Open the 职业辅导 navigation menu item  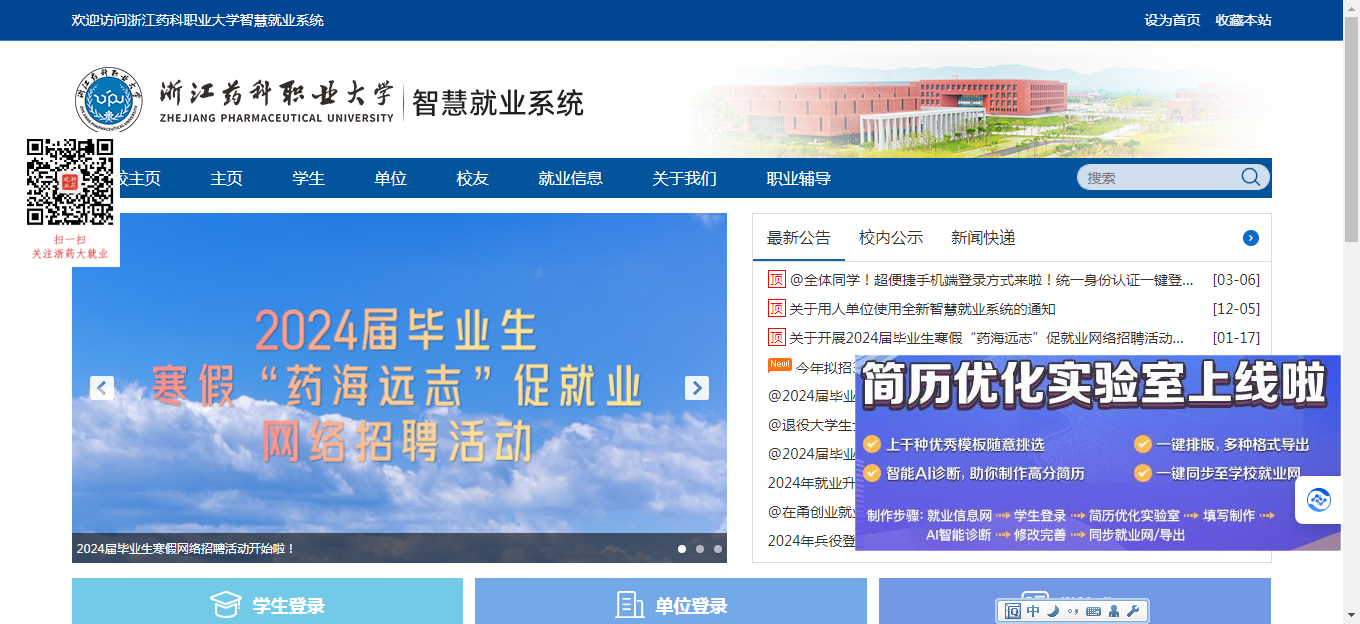click(x=799, y=178)
